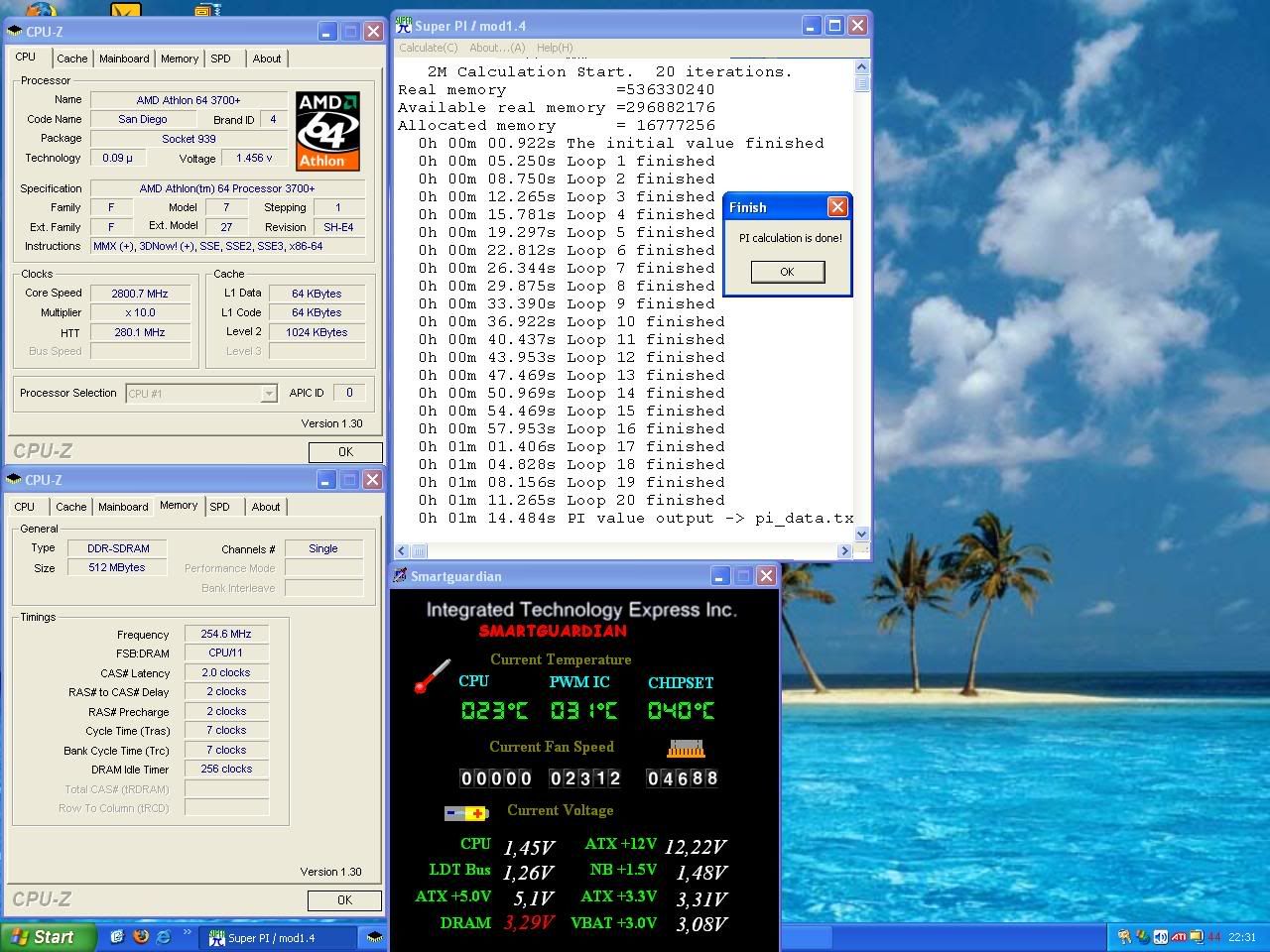The height and width of the screenshot is (952, 1270).
Task: Click the CPU-Z chip icon in top window title bar
Action: 15,32
